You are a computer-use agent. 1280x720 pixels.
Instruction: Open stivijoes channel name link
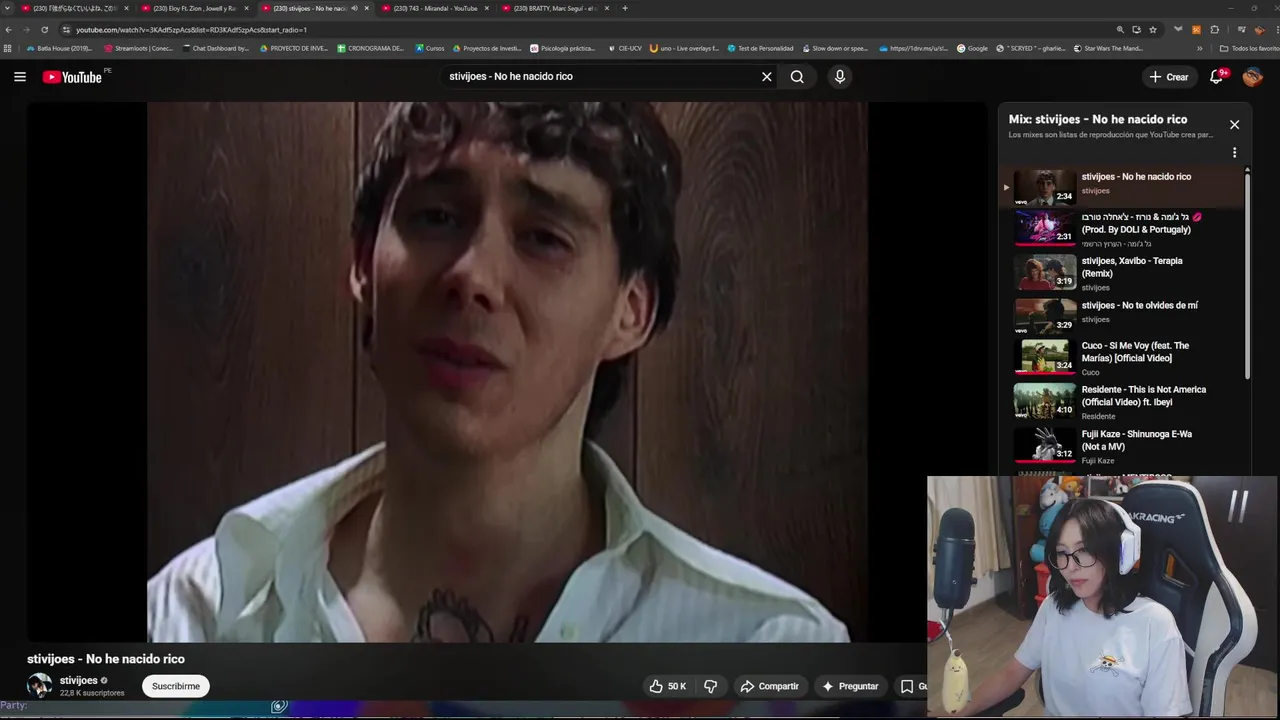pos(79,681)
